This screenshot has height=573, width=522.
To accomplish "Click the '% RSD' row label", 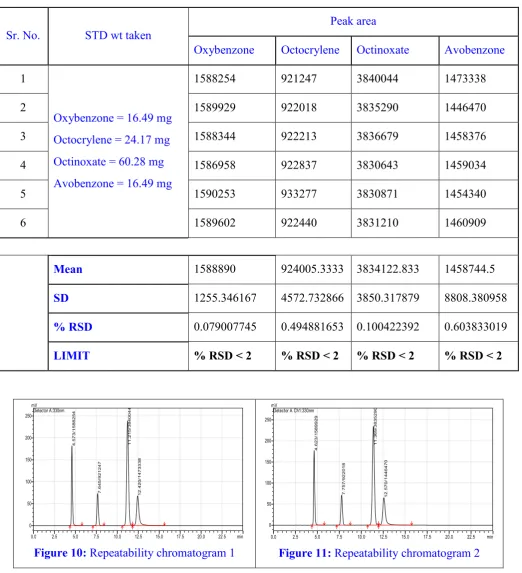I will click(73, 327).
